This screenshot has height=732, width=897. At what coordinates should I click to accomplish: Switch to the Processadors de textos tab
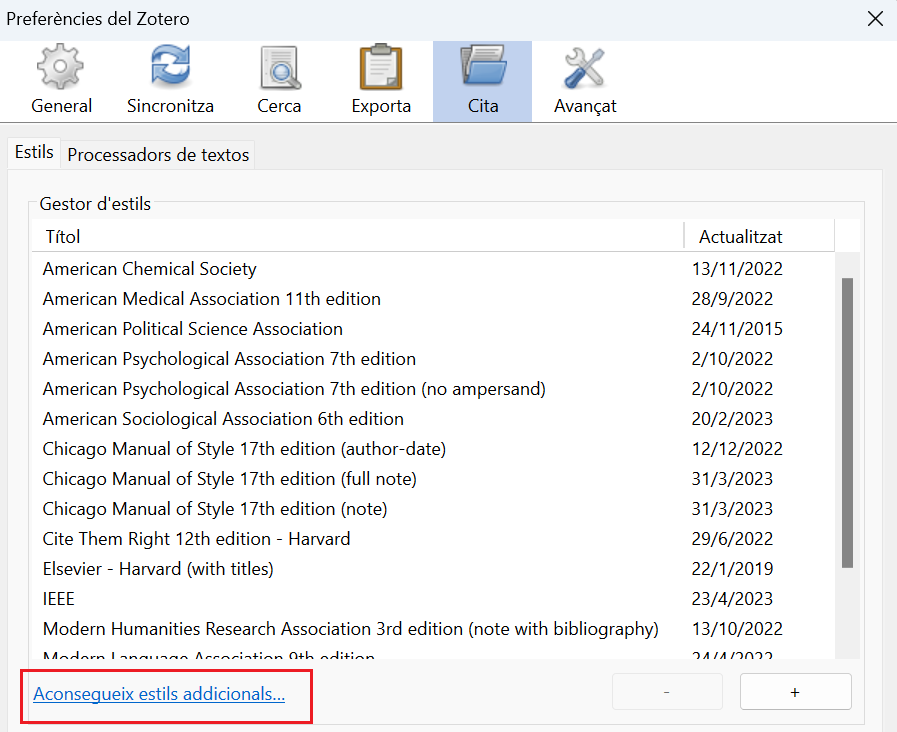click(x=158, y=155)
